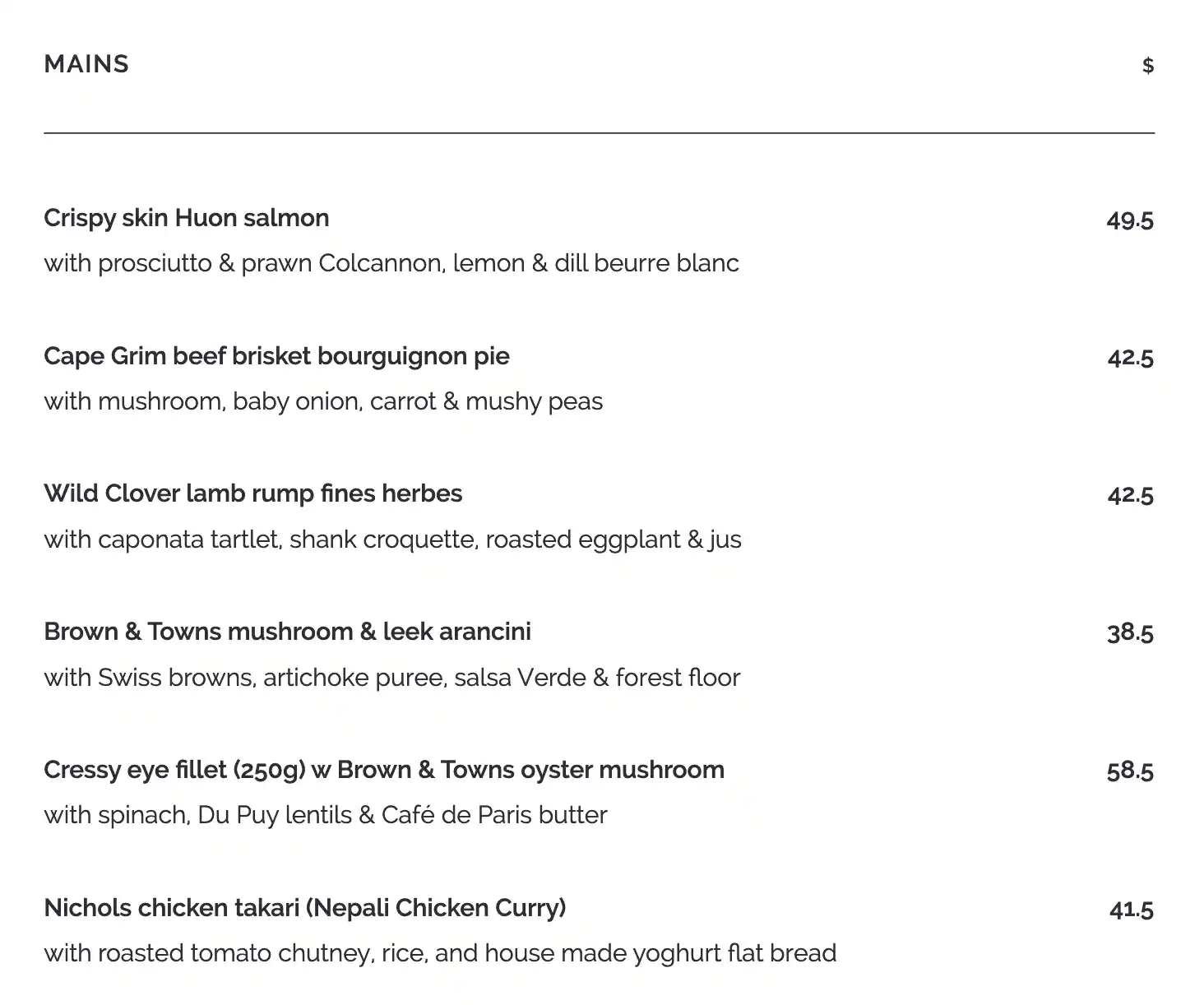Click the arancini price 38.5
Screen dimensions: 1204x1005
(x=1130, y=632)
